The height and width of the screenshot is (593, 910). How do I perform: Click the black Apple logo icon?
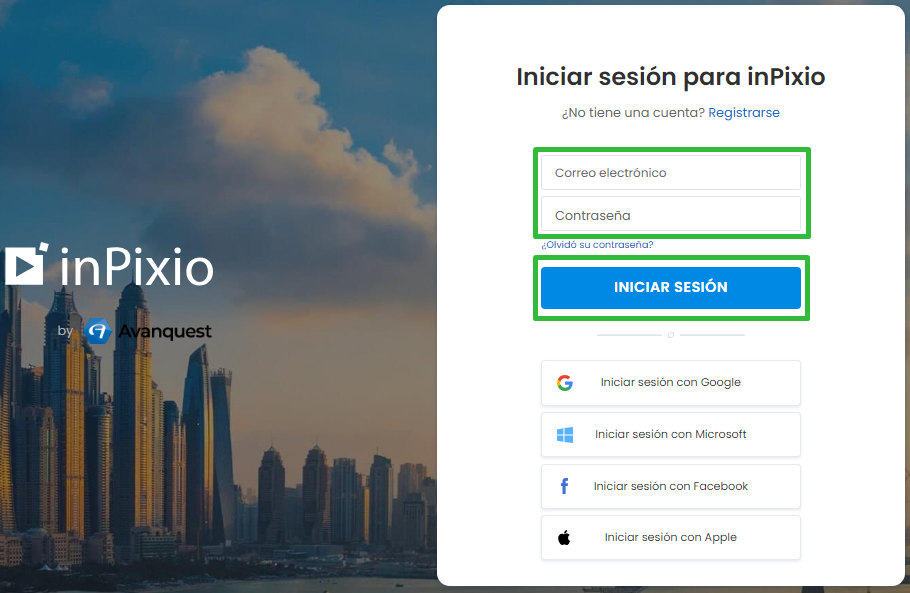pos(564,537)
